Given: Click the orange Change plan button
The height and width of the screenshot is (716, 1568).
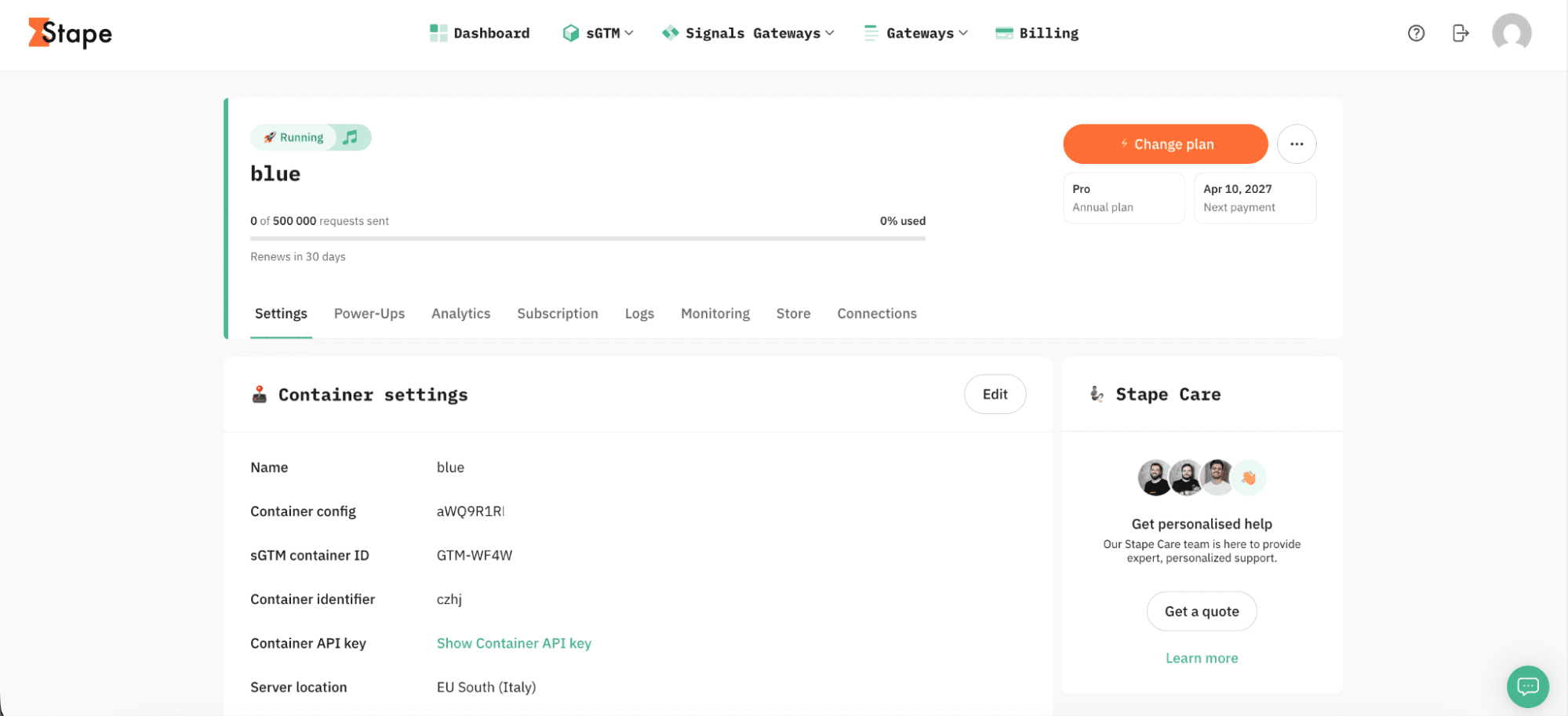Looking at the screenshot, I should (1165, 144).
